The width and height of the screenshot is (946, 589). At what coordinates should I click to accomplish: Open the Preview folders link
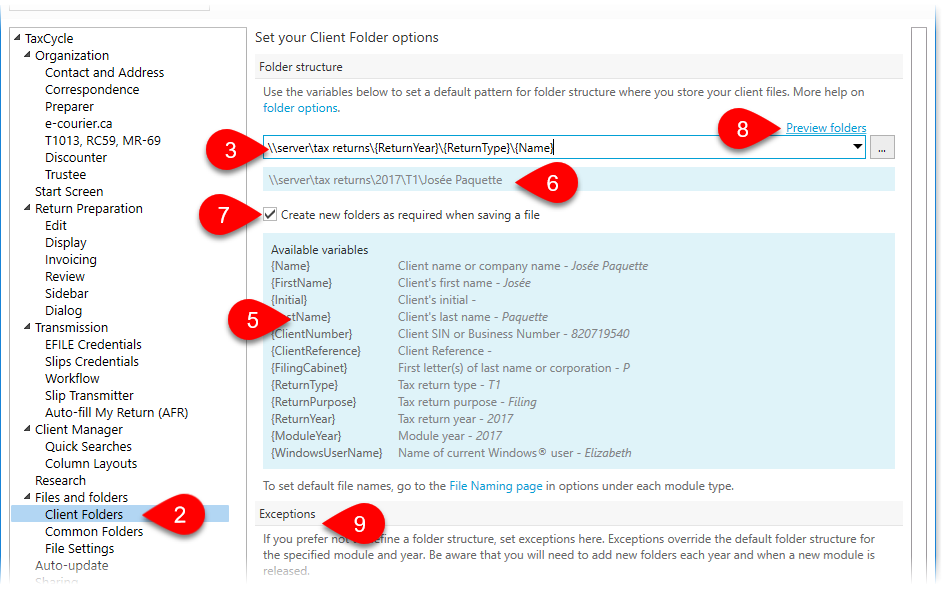(x=826, y=128)
